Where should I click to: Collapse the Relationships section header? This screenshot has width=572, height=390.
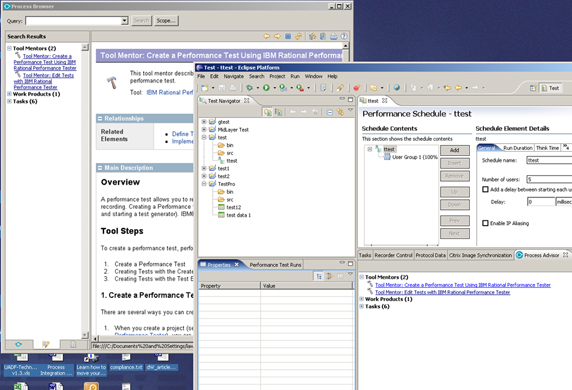100,119
